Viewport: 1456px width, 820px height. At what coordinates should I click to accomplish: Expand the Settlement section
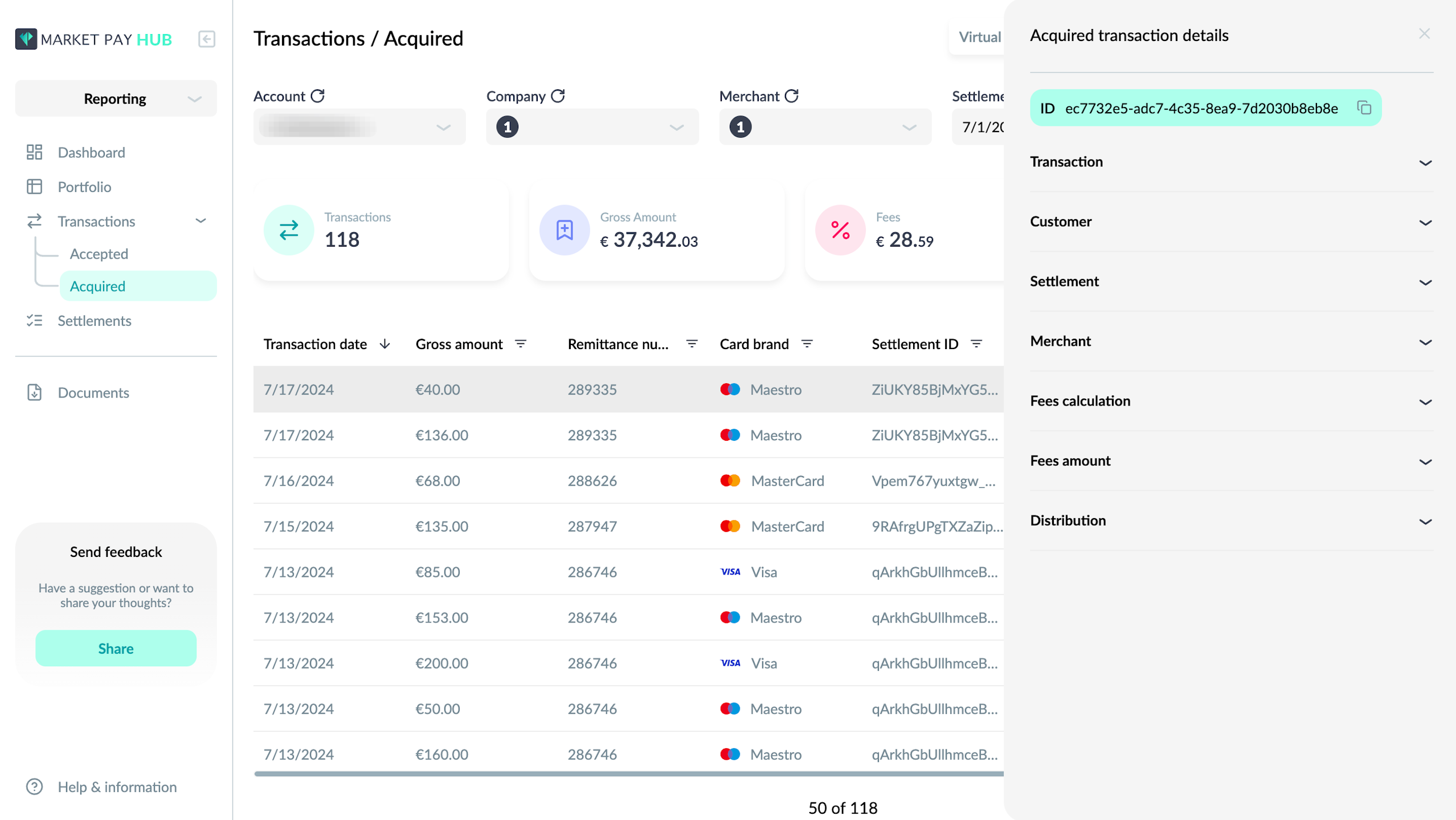click(x=1232, y=281)
